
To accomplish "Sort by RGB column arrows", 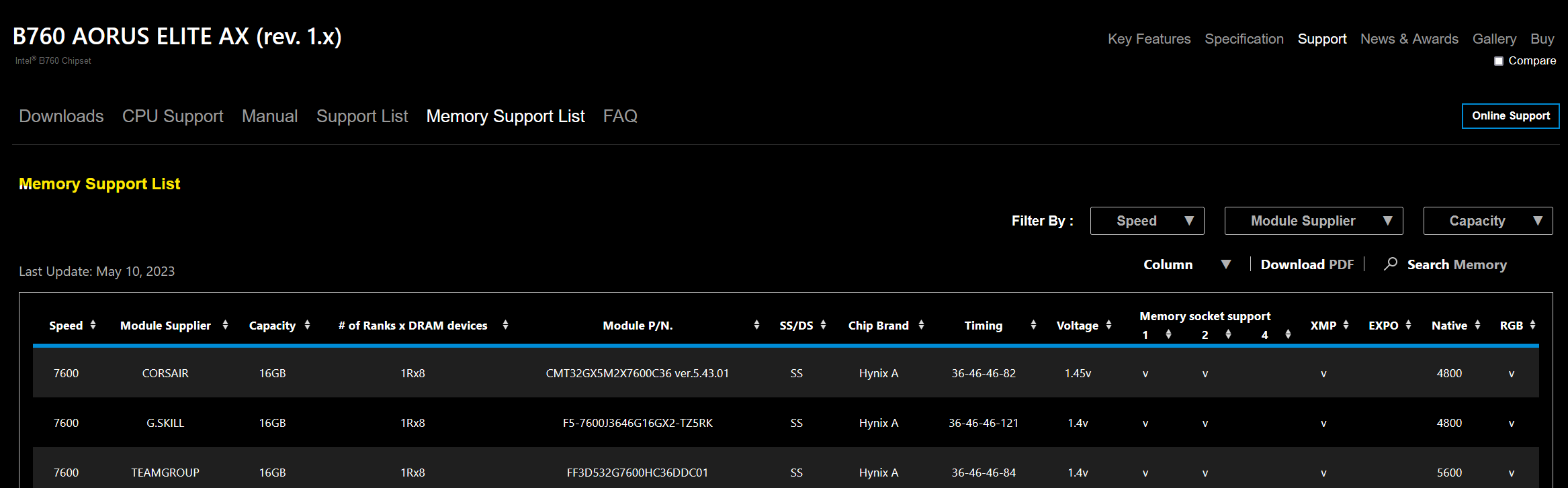I will point(1532,325).
